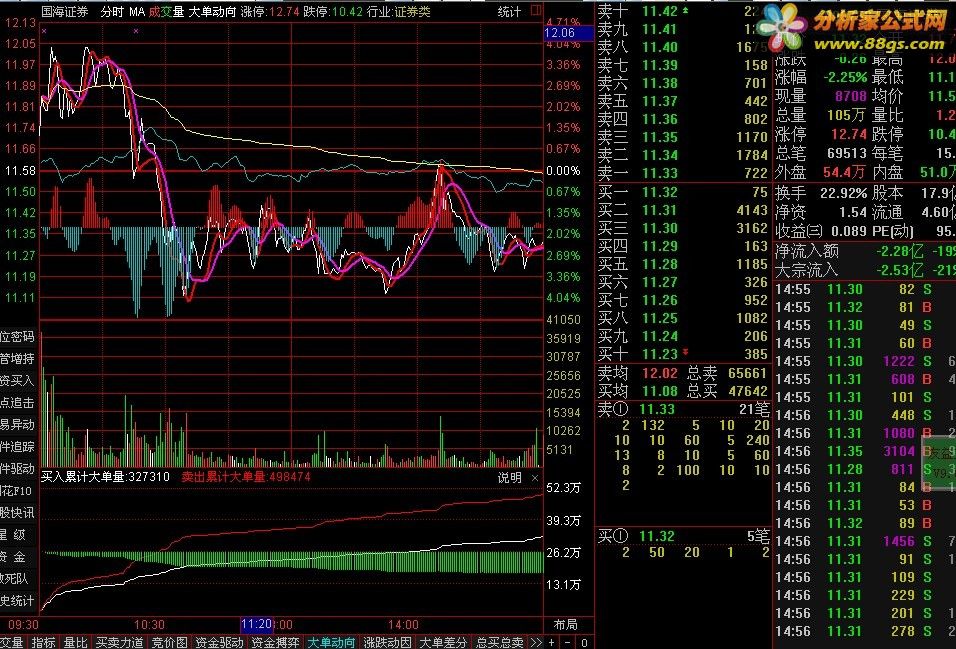Viewport: 956px width, 649px height.
Task: Click the 成交量 tab at the bottom left
Action: [12, 642]
